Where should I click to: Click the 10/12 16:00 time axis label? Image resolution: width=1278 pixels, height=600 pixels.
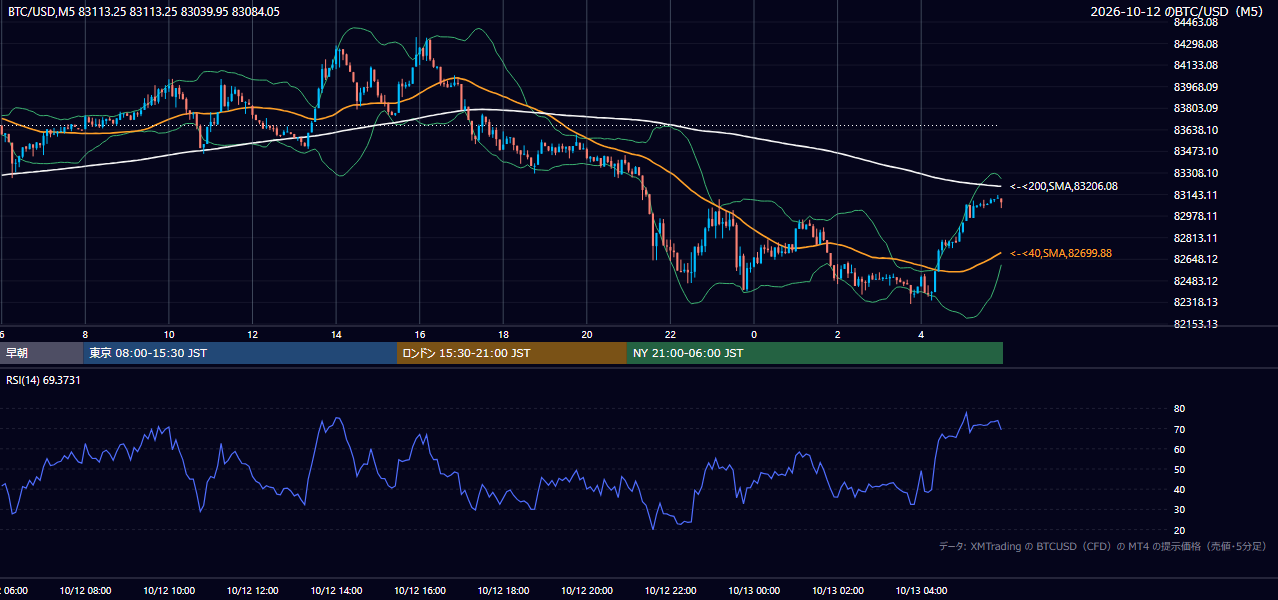point(419,591)
